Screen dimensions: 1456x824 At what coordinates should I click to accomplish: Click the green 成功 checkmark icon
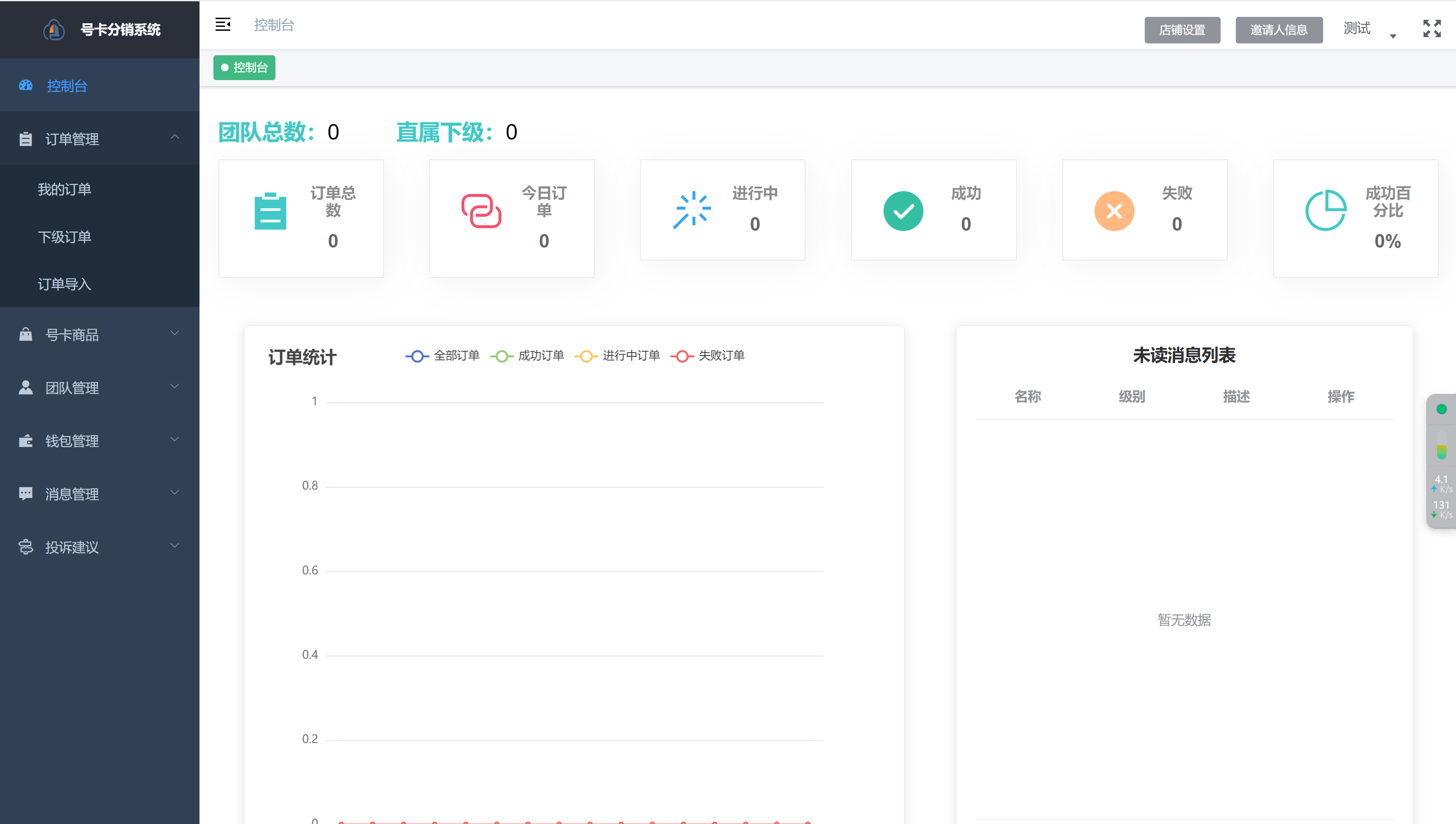coord(903,211)
